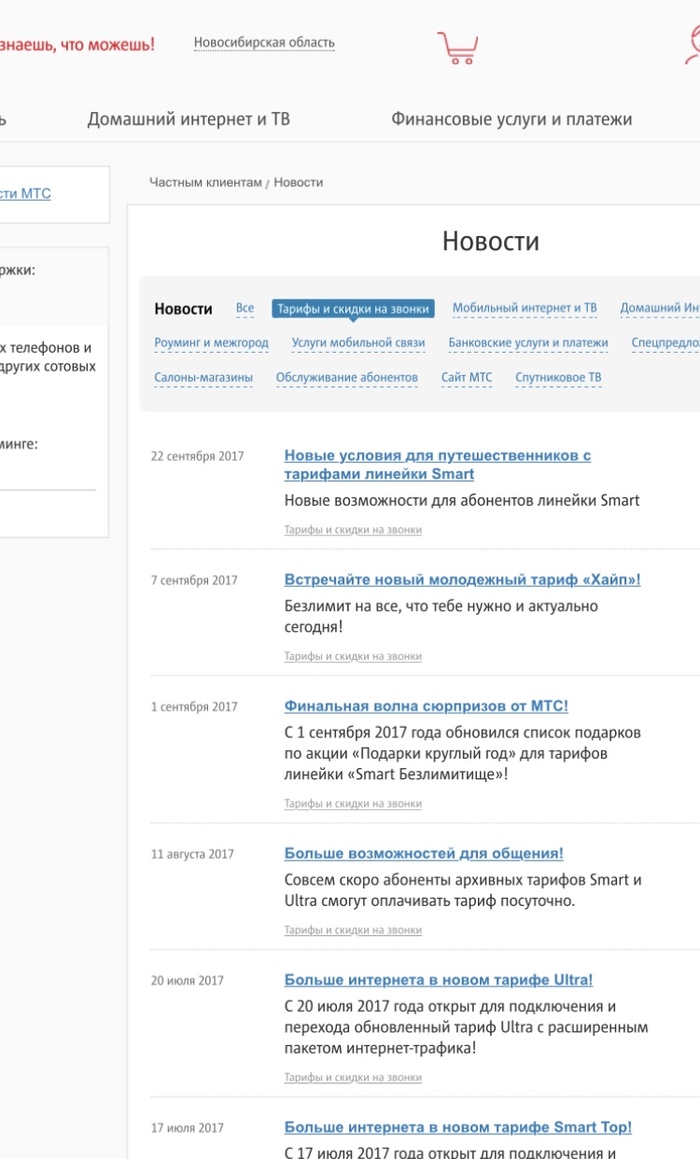This screenshot has width=700, height=1159.
Task: Filter news by Банковские услуги и платежи
Action: point(528,343)
